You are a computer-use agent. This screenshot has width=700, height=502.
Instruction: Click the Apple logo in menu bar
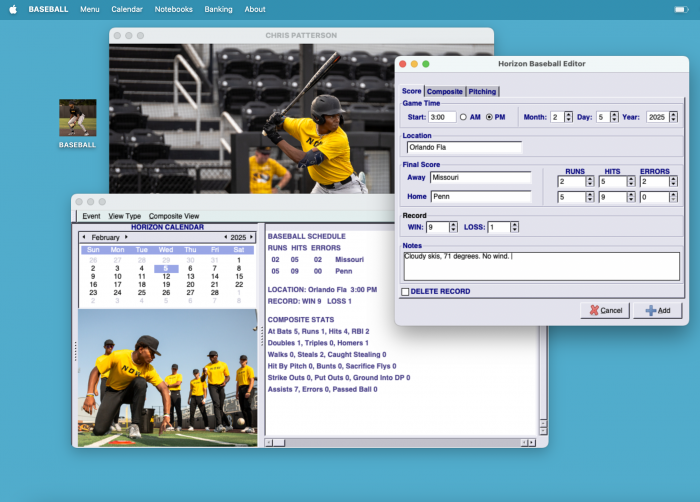tap(13, 9)
